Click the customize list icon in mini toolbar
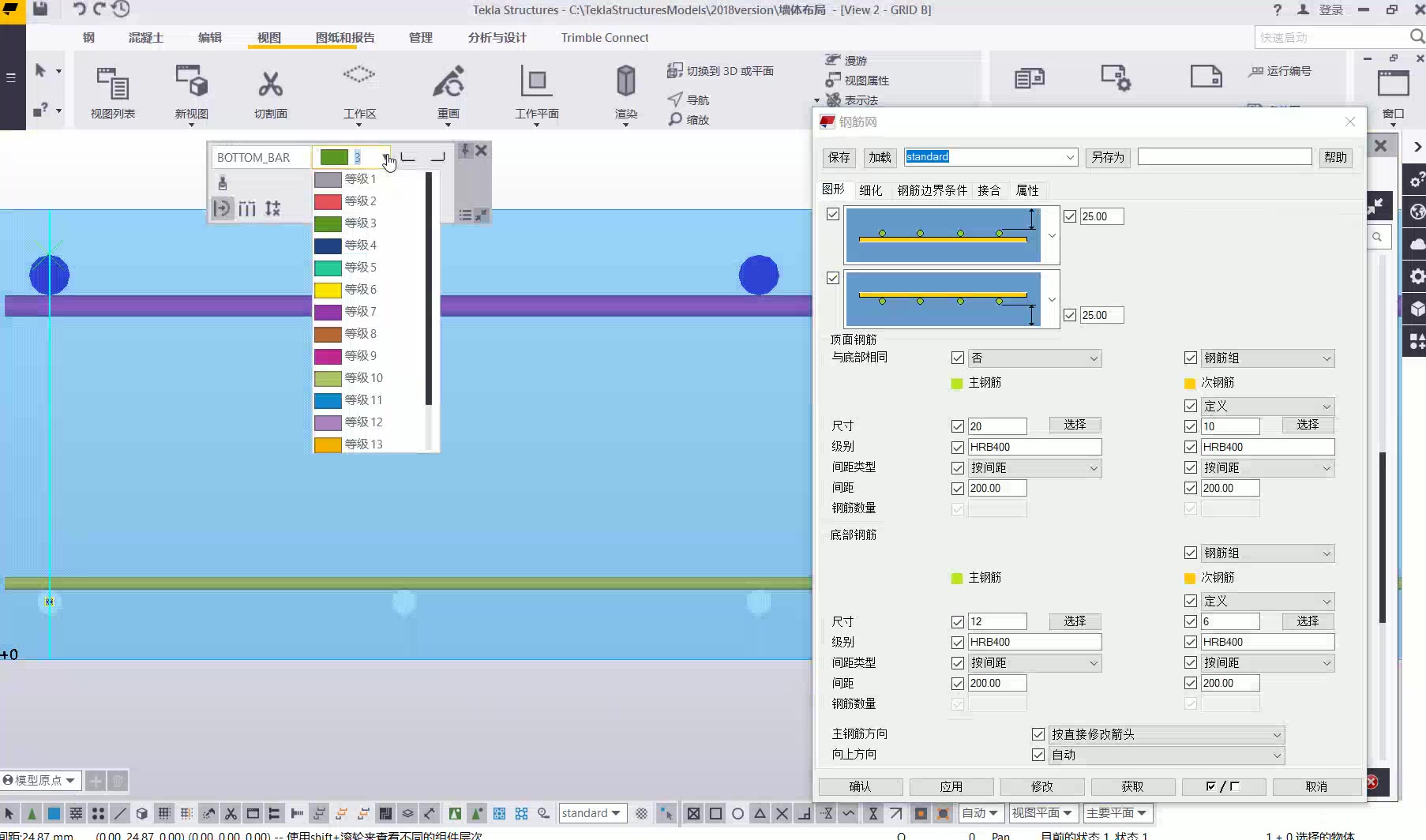 coord(466,215)
